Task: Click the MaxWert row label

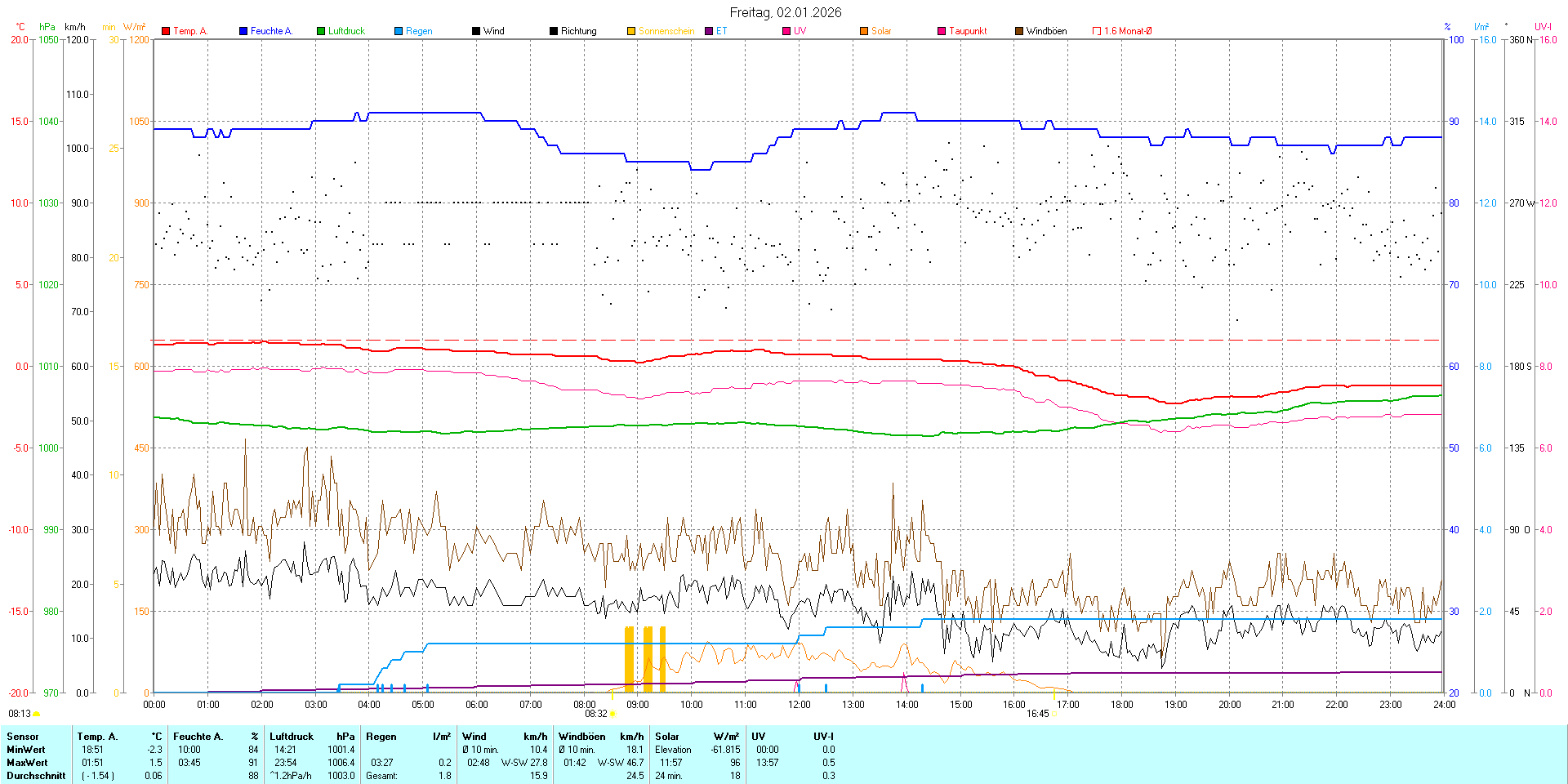Action: pos(26,763)
